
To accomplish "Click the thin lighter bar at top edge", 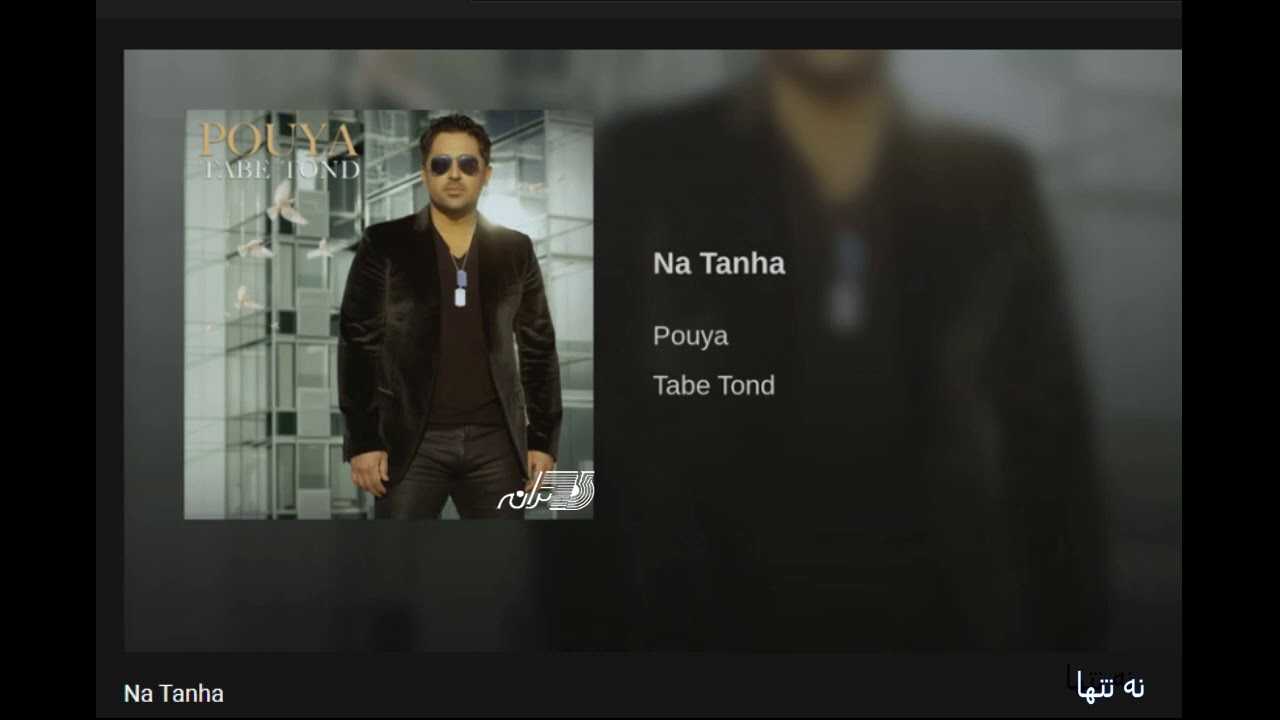I will pyautogui.click(x=826, y=2).
